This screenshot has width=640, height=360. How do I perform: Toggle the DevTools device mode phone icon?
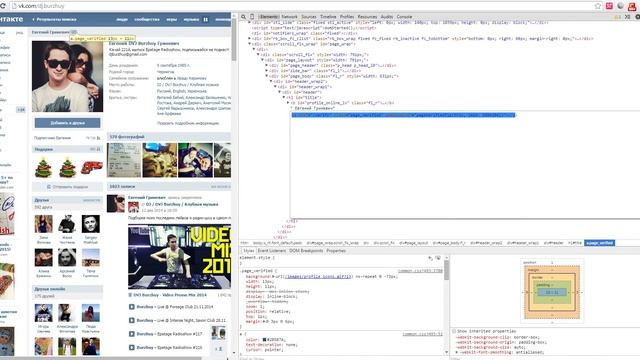[252, 17]
